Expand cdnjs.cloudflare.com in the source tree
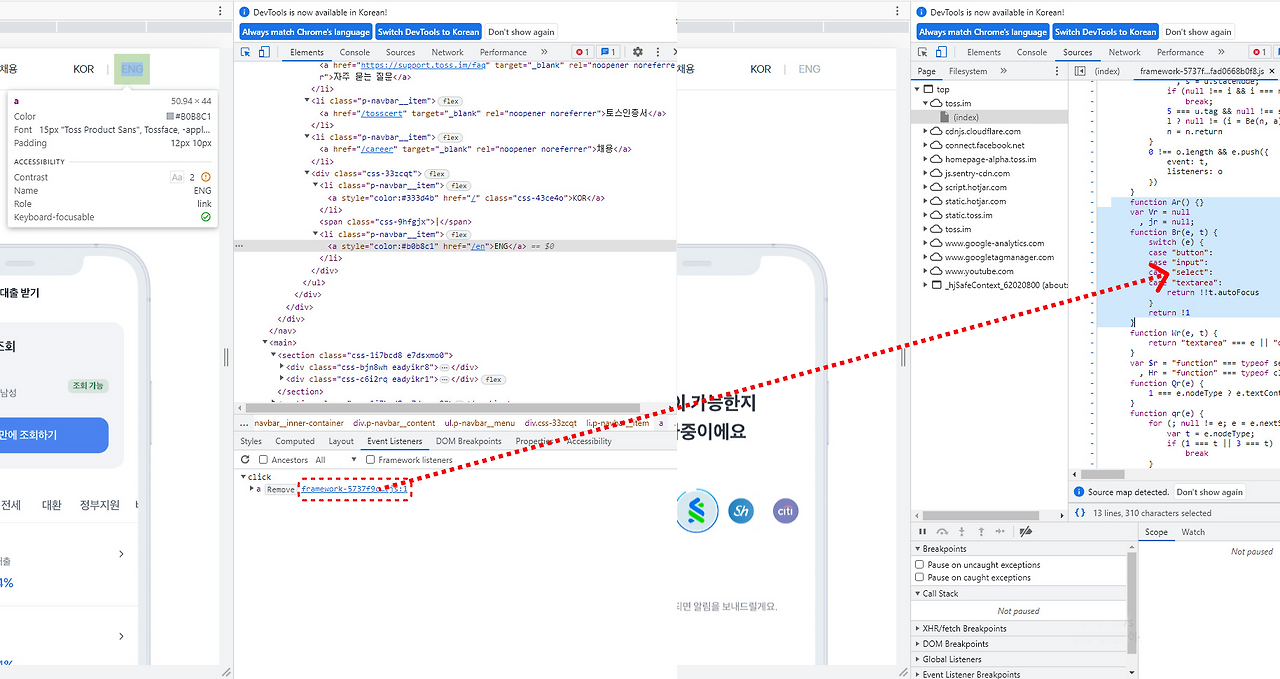The image size is (1280, 679). coord(926,131)
